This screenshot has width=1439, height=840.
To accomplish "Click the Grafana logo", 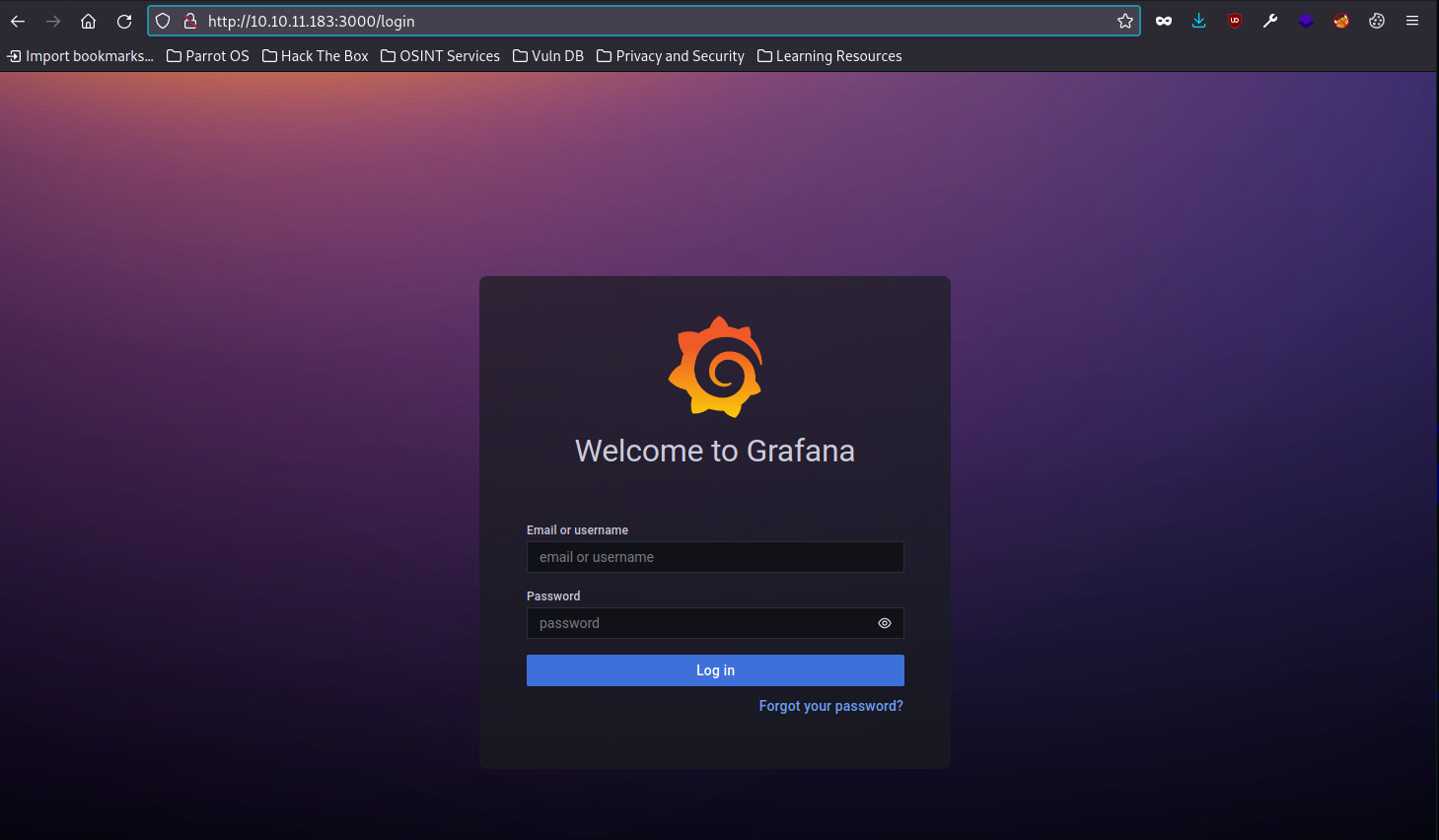I will [x=715, y=367].
